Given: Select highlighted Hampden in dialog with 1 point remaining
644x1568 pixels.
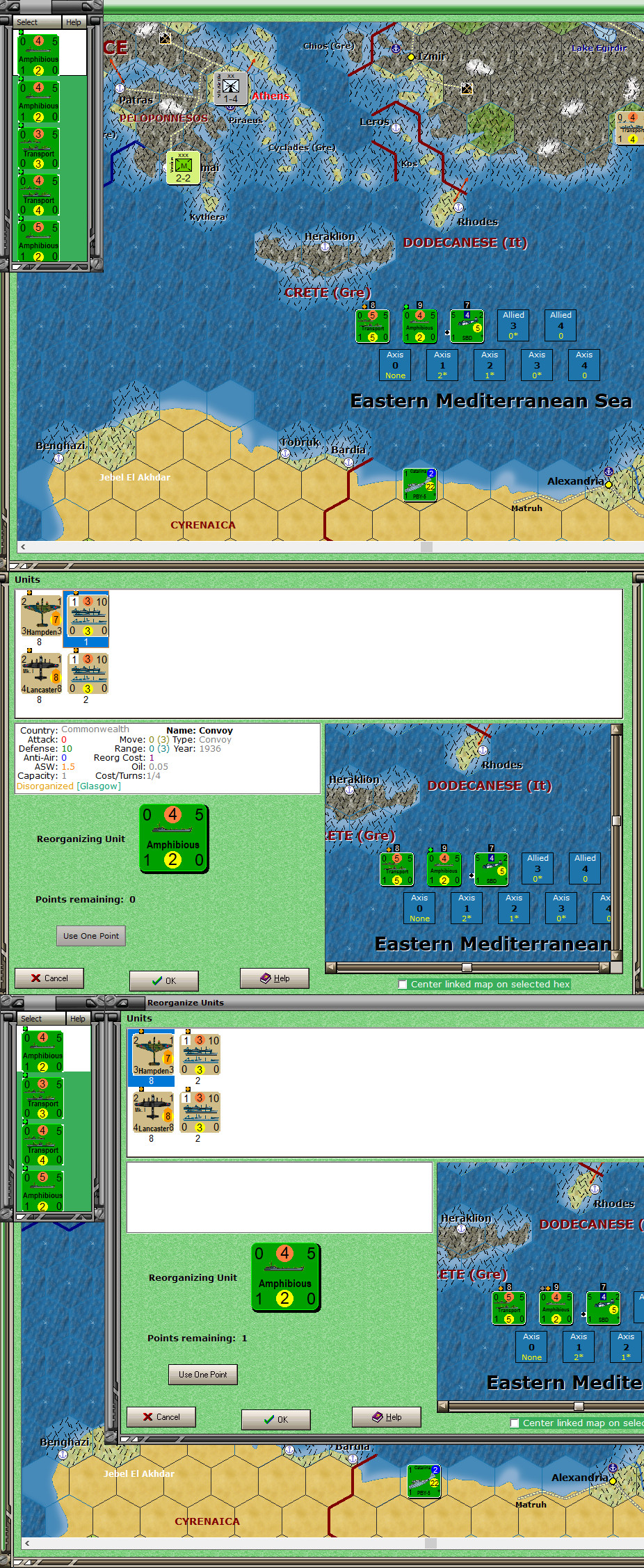Looking at the screenshot, I should coord(152,1059).
